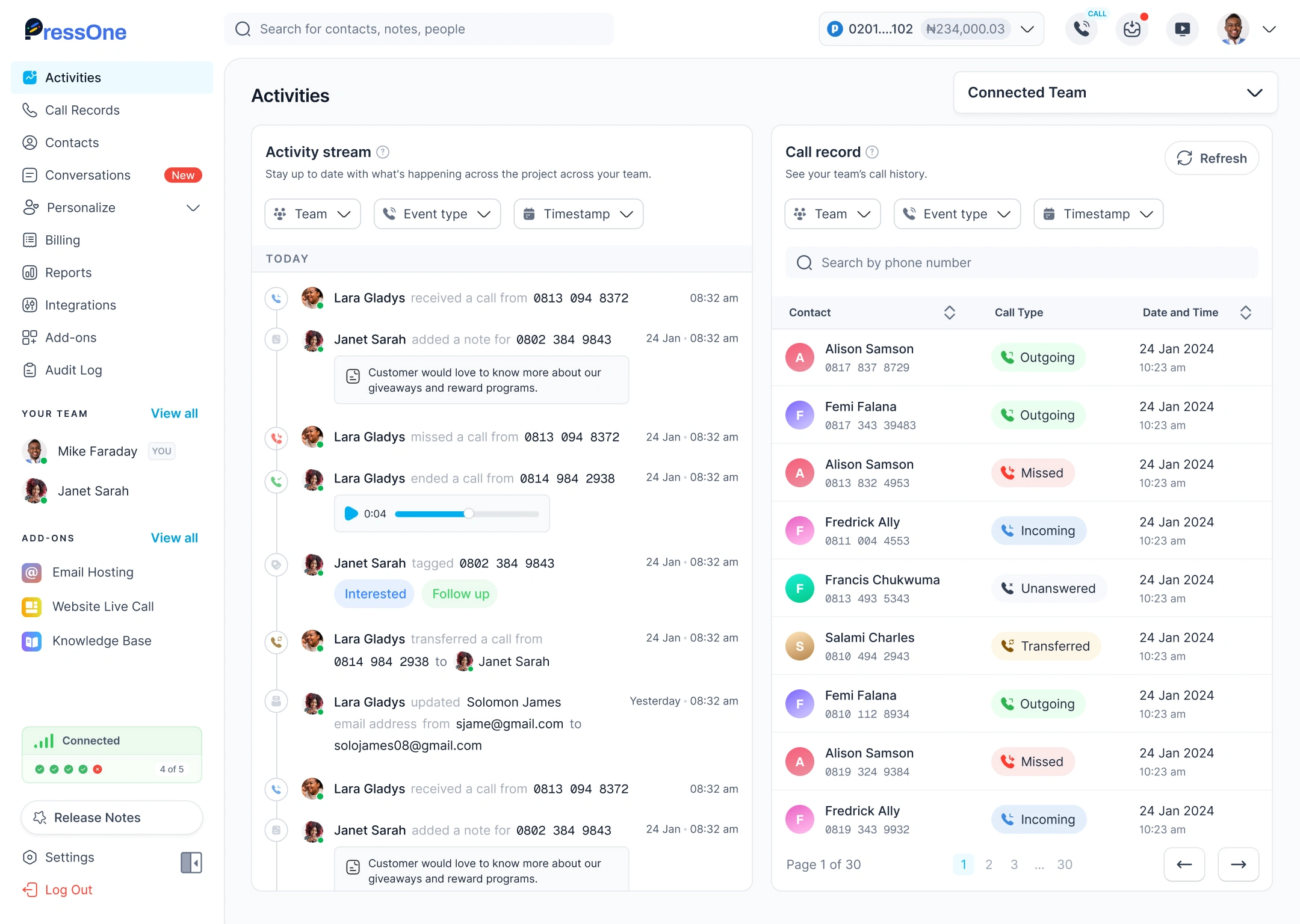This screenshot has height=924, width=1300.
Task: Click the Search by phone number field
Action: click(1021, 263)
